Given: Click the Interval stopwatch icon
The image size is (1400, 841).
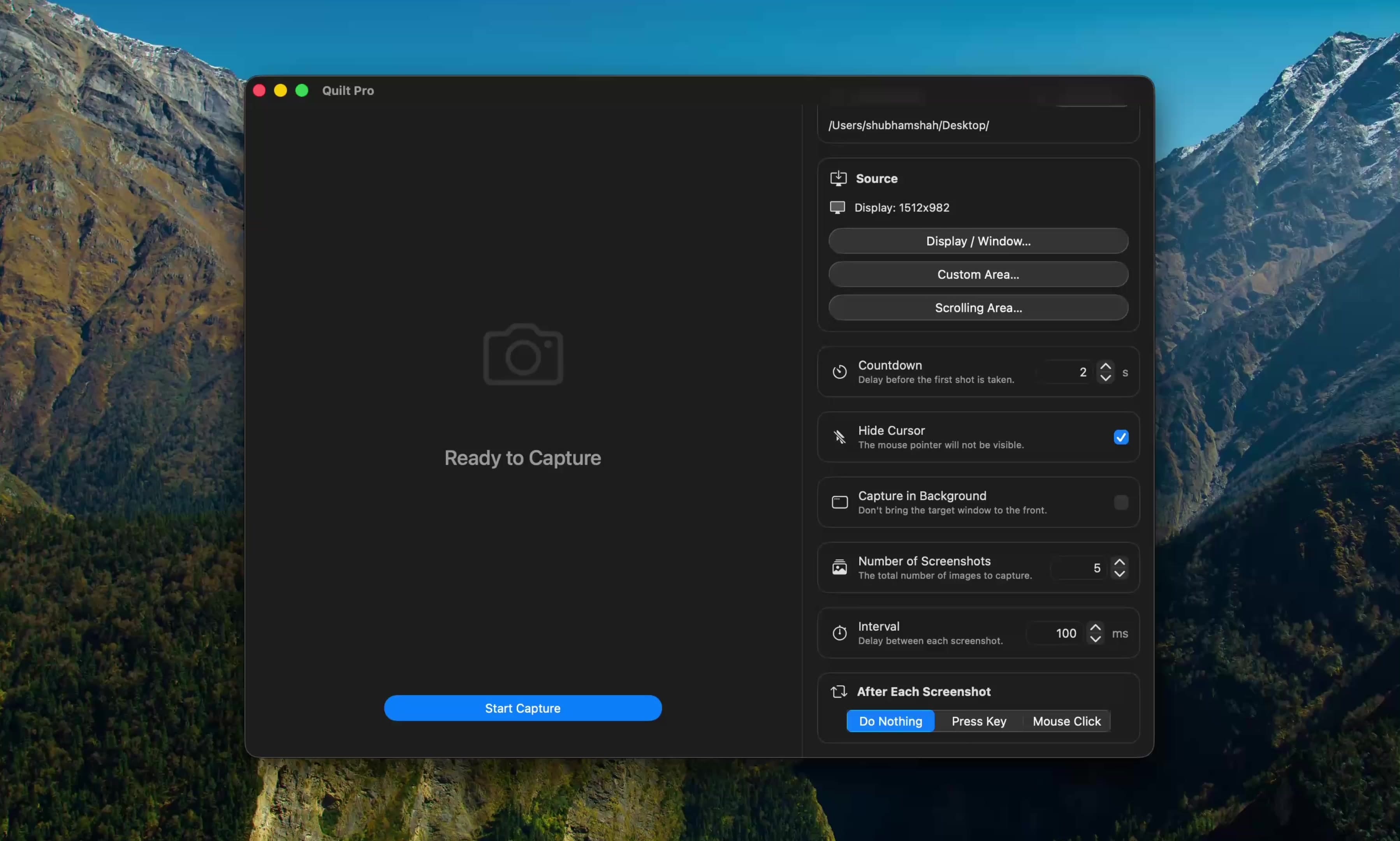Looking at the screenshot, I should (x=840, y=632).
